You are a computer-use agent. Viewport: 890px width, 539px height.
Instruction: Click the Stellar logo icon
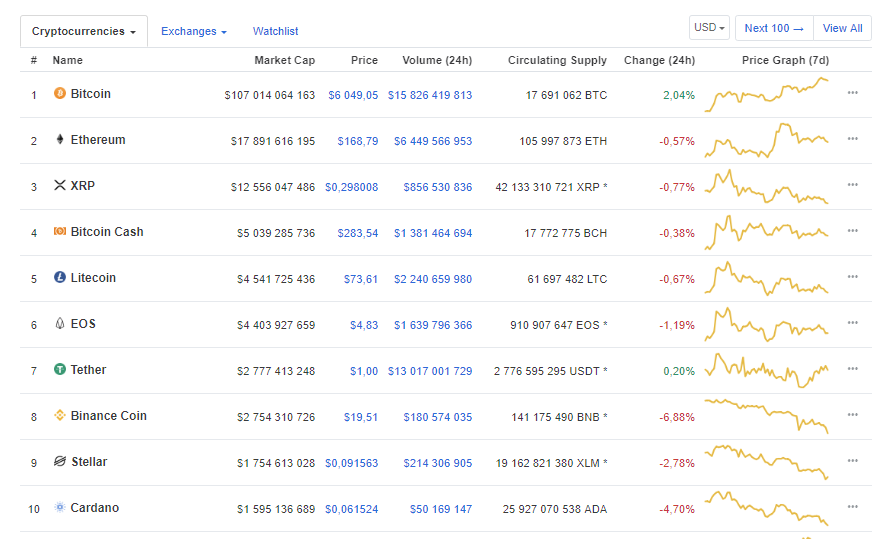[60, 461]
